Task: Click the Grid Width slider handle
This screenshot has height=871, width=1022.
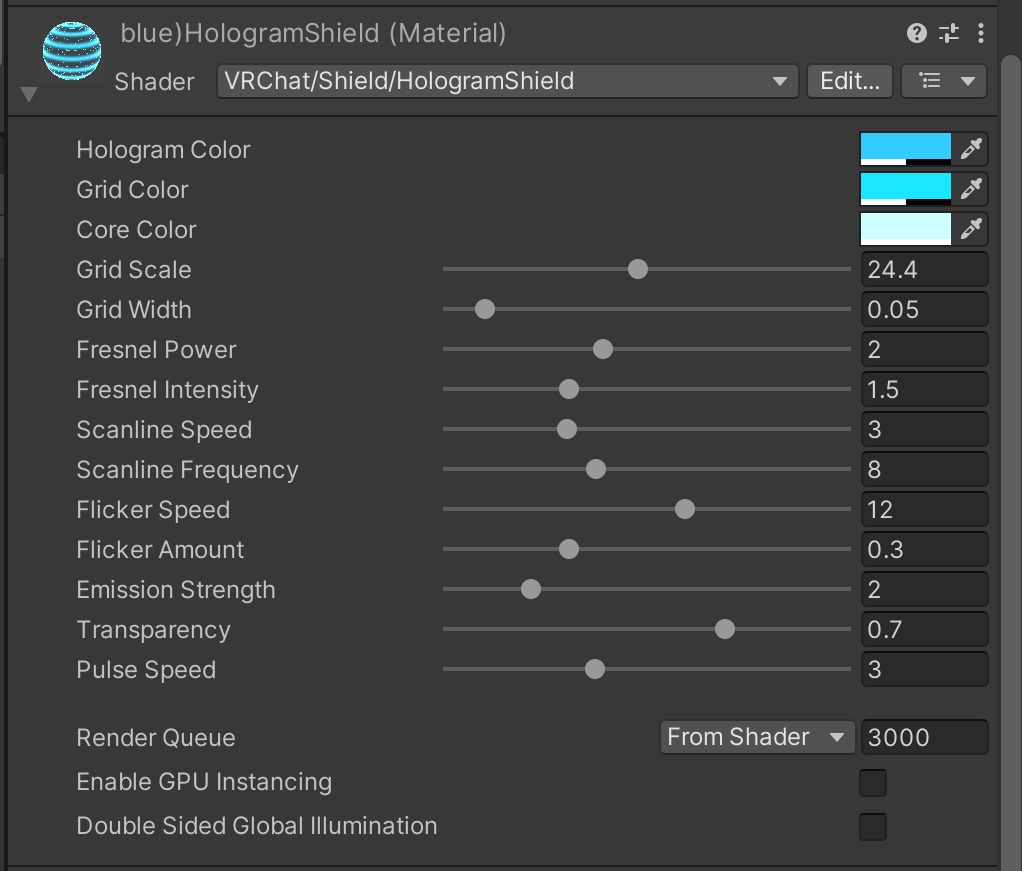Action: 484,309
